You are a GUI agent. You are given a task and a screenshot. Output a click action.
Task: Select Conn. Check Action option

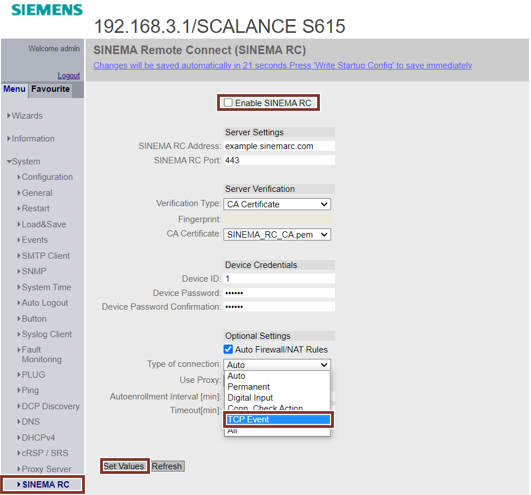point(277,407)
